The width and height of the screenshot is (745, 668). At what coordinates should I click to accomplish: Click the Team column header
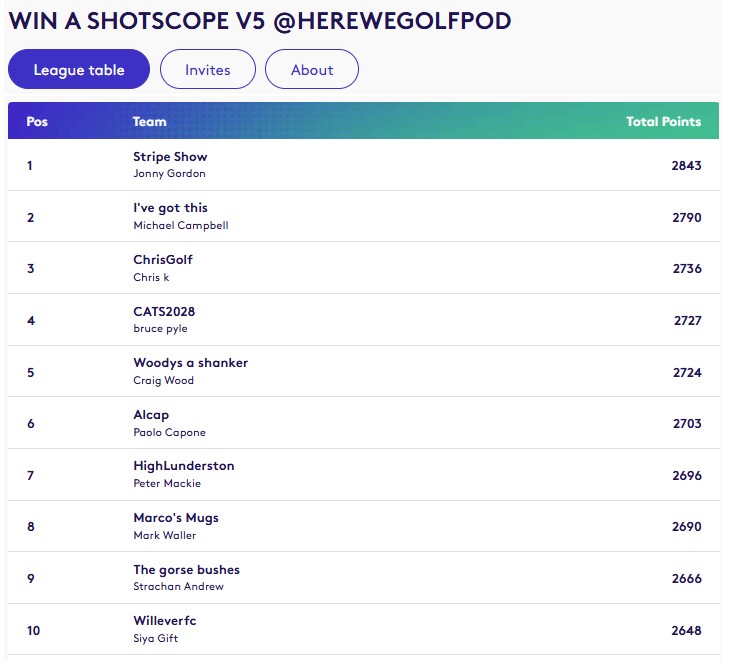[x=150, y=122]
